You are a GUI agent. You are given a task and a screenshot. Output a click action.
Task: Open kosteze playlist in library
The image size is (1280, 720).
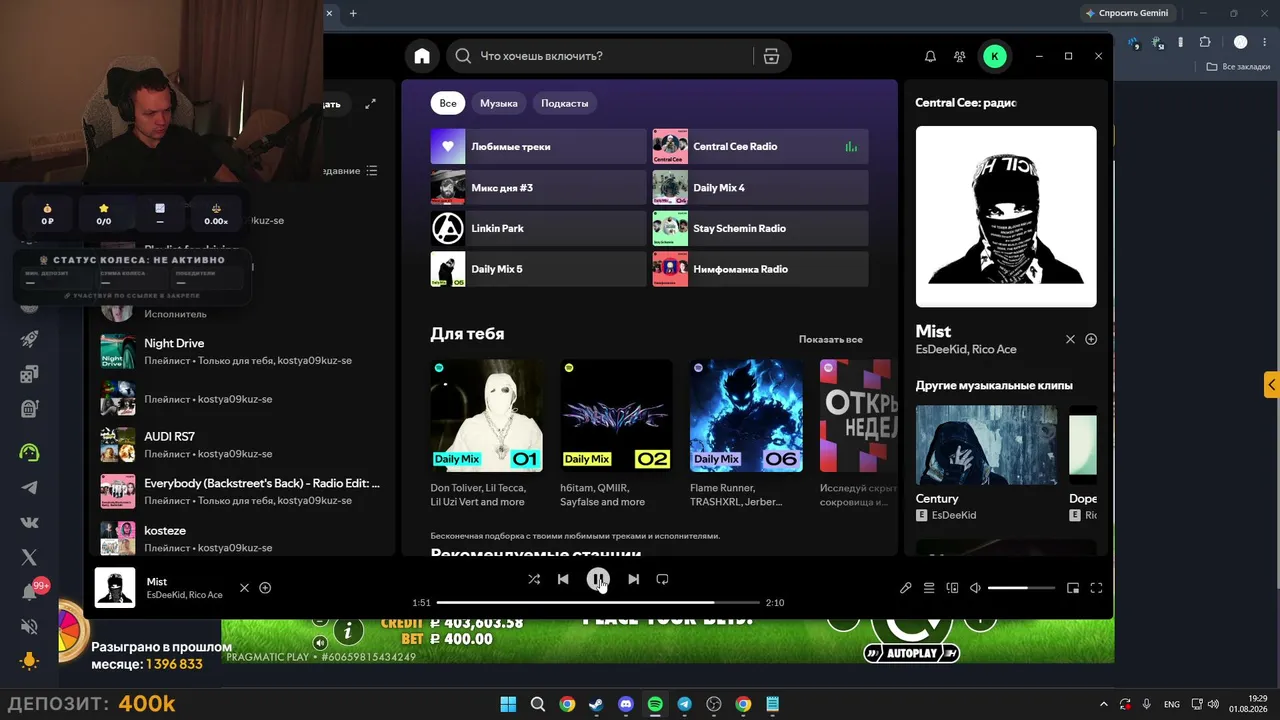tap(240, 538)
